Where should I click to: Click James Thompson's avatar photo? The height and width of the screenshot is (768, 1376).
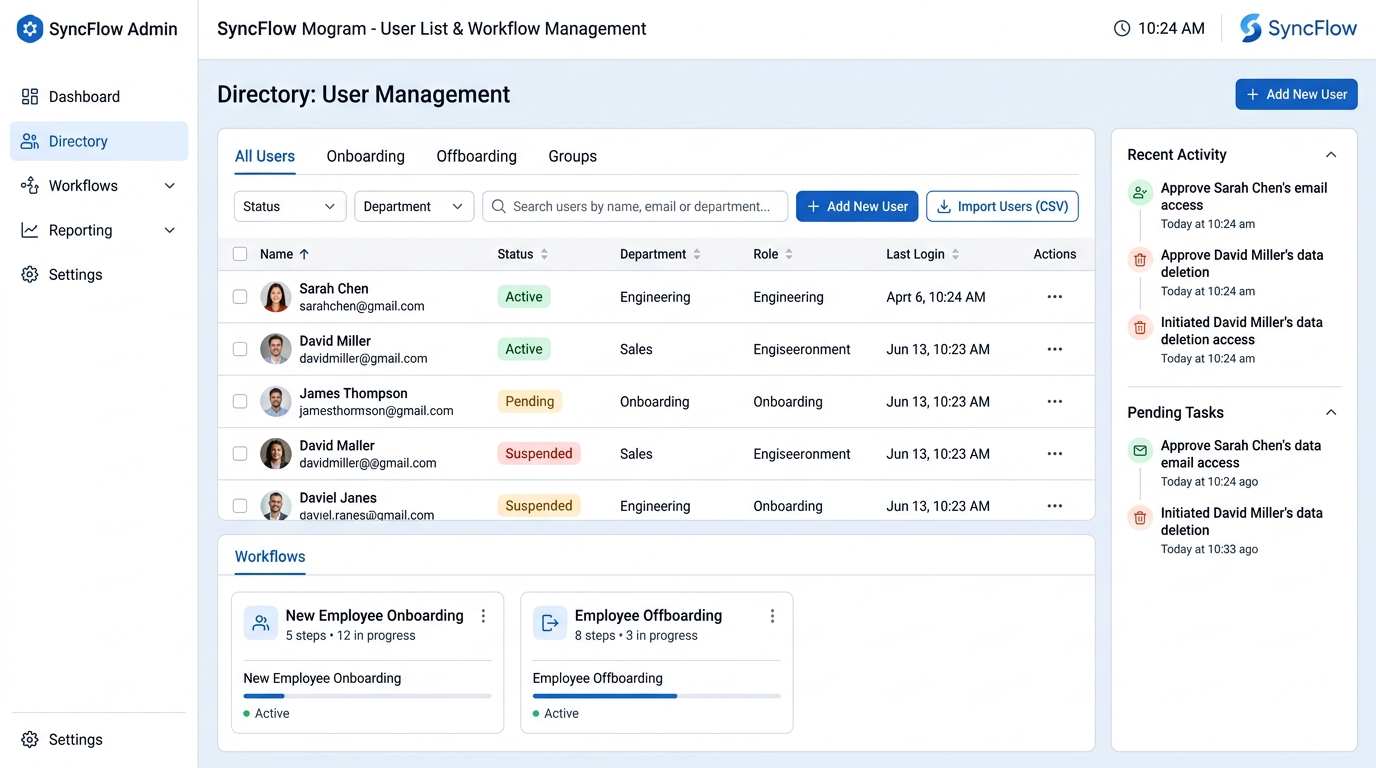point(276,401)
